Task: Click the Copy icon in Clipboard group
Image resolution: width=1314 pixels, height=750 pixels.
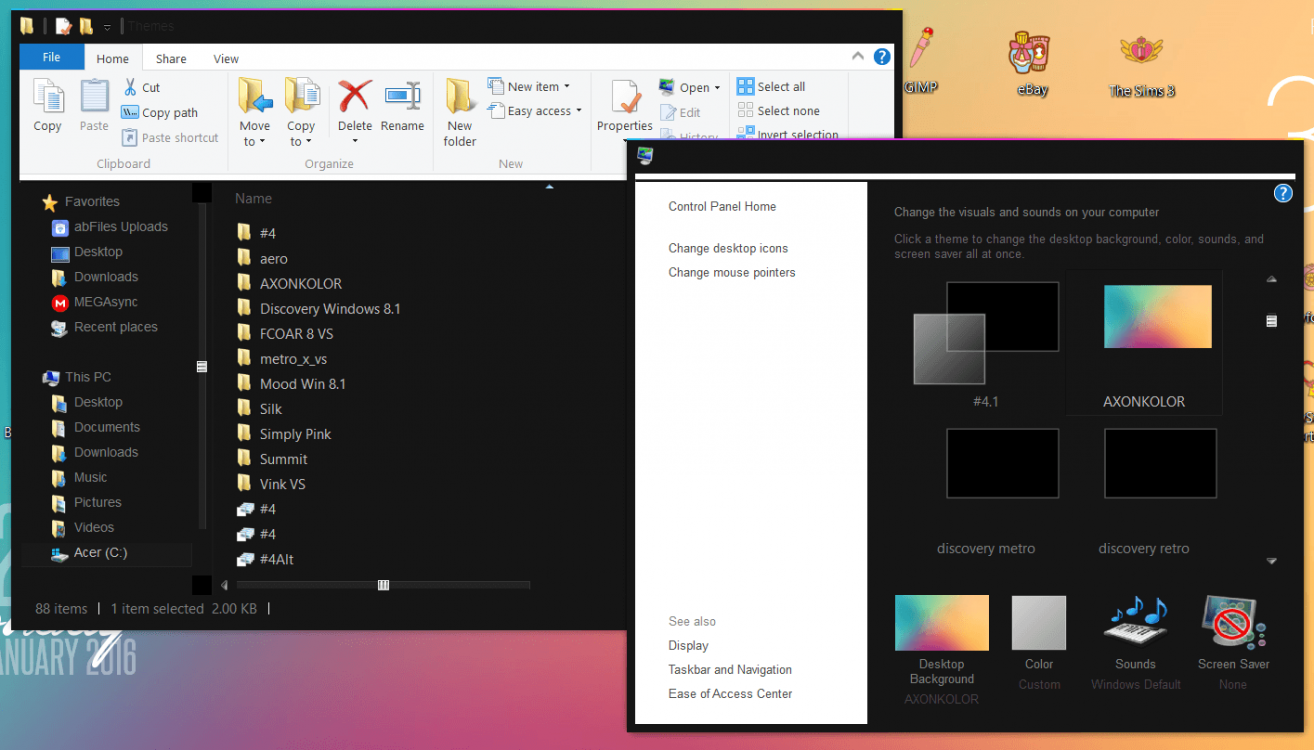Action: coord(48,97)
